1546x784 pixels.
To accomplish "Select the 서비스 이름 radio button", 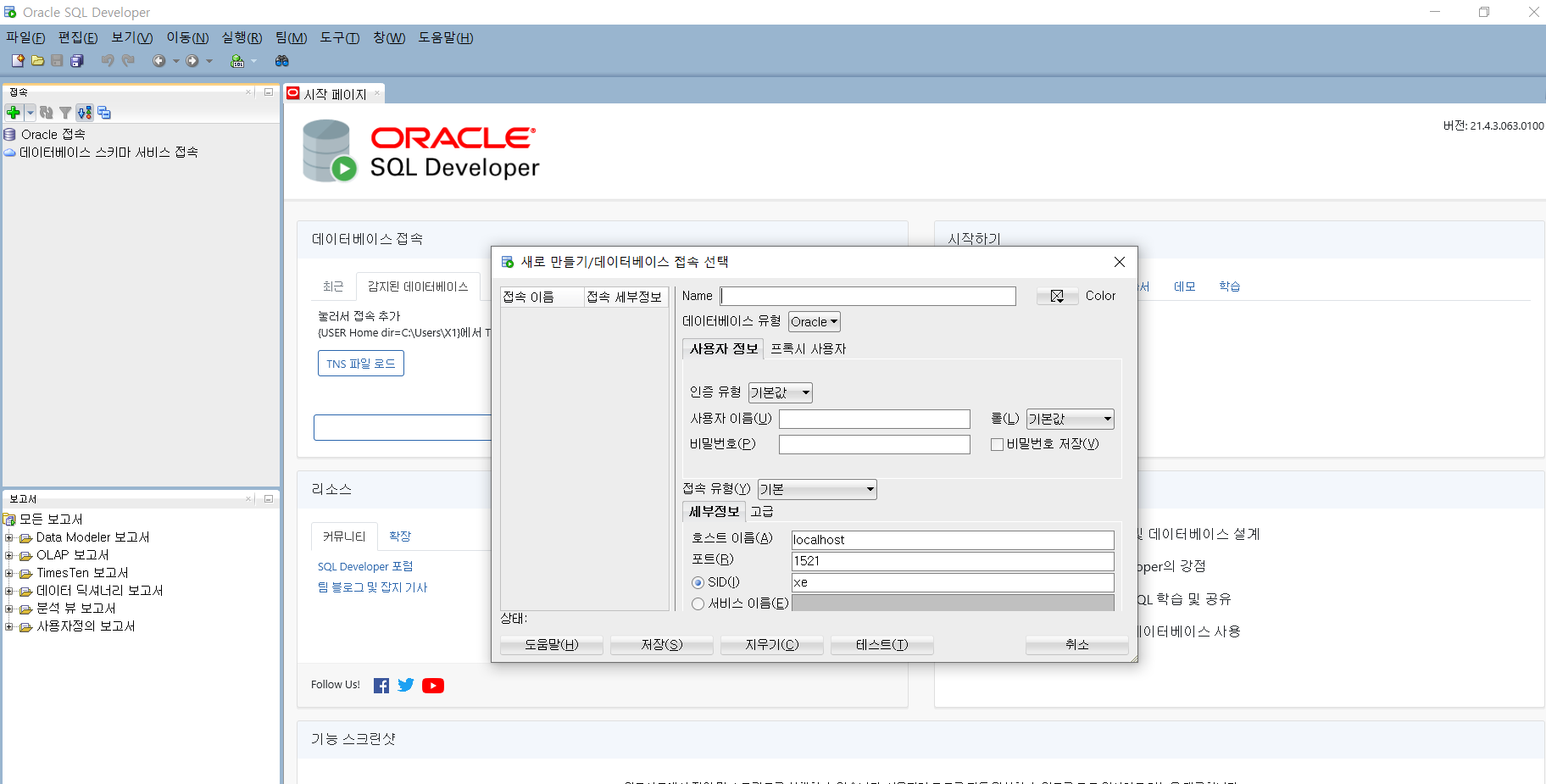I will click(x=698, y=603).
